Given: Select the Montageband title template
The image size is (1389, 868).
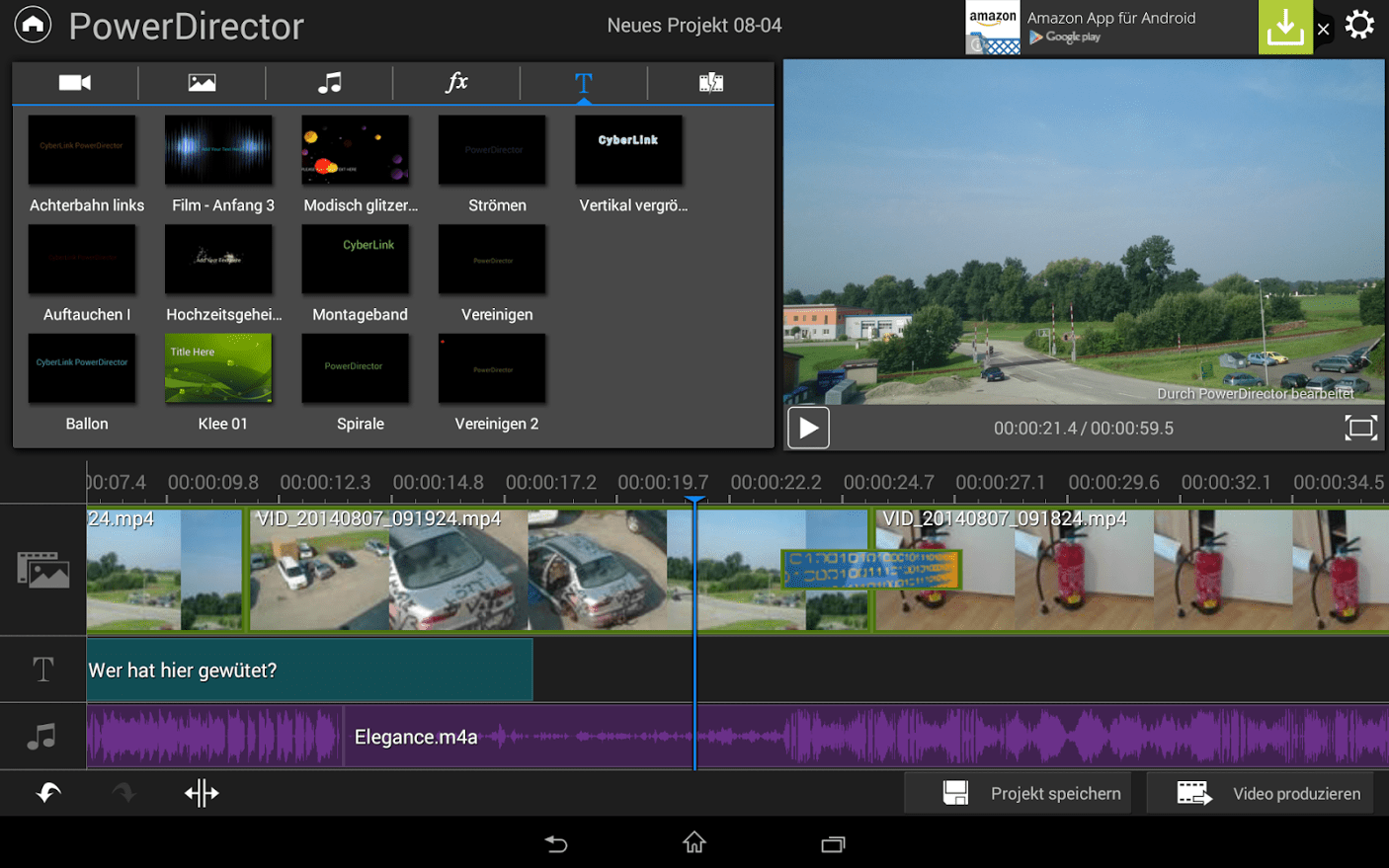Looking at the screenshot, I should click(x=356, y=259).
